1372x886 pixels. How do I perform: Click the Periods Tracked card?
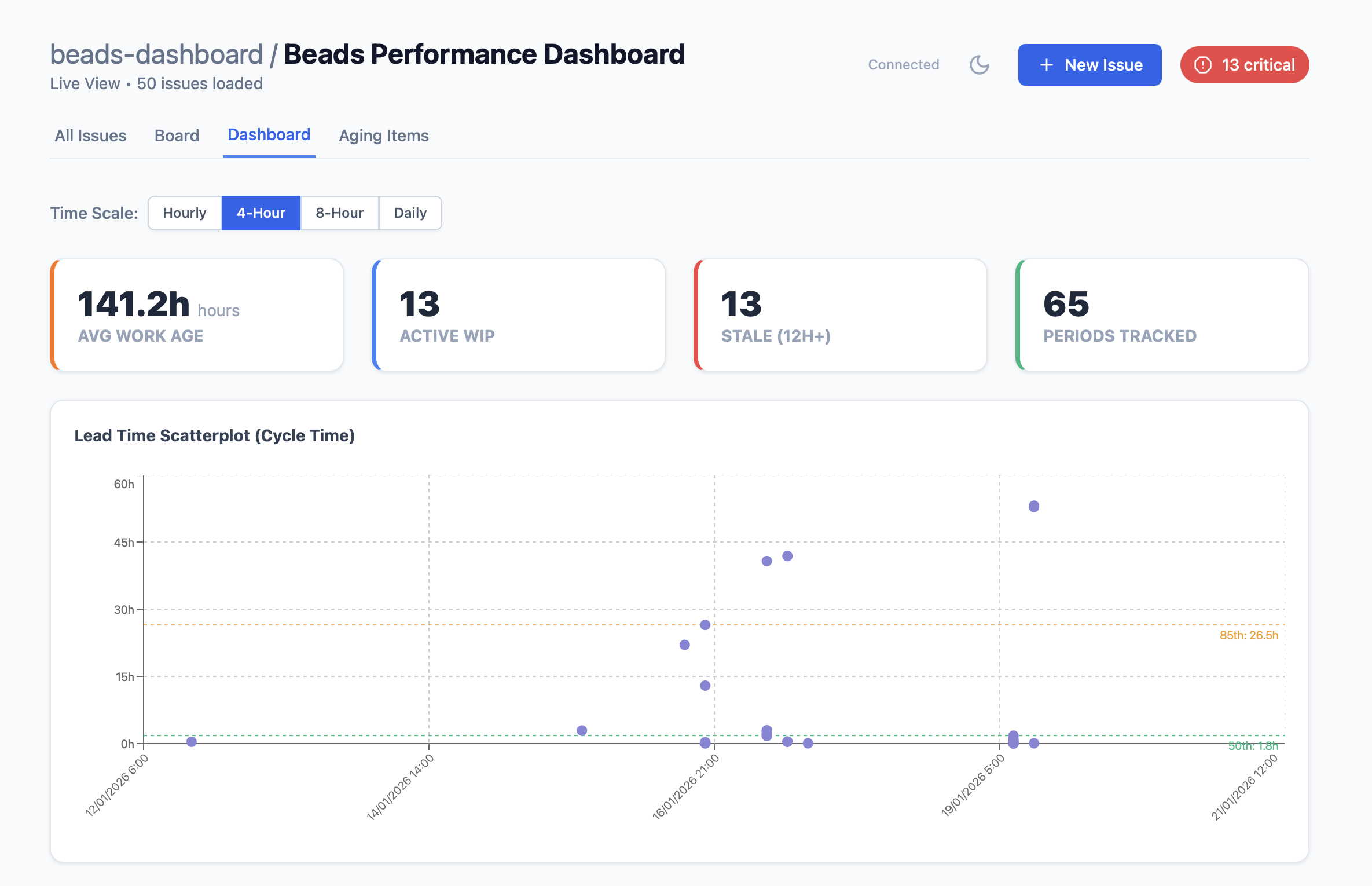point(1162,315)
